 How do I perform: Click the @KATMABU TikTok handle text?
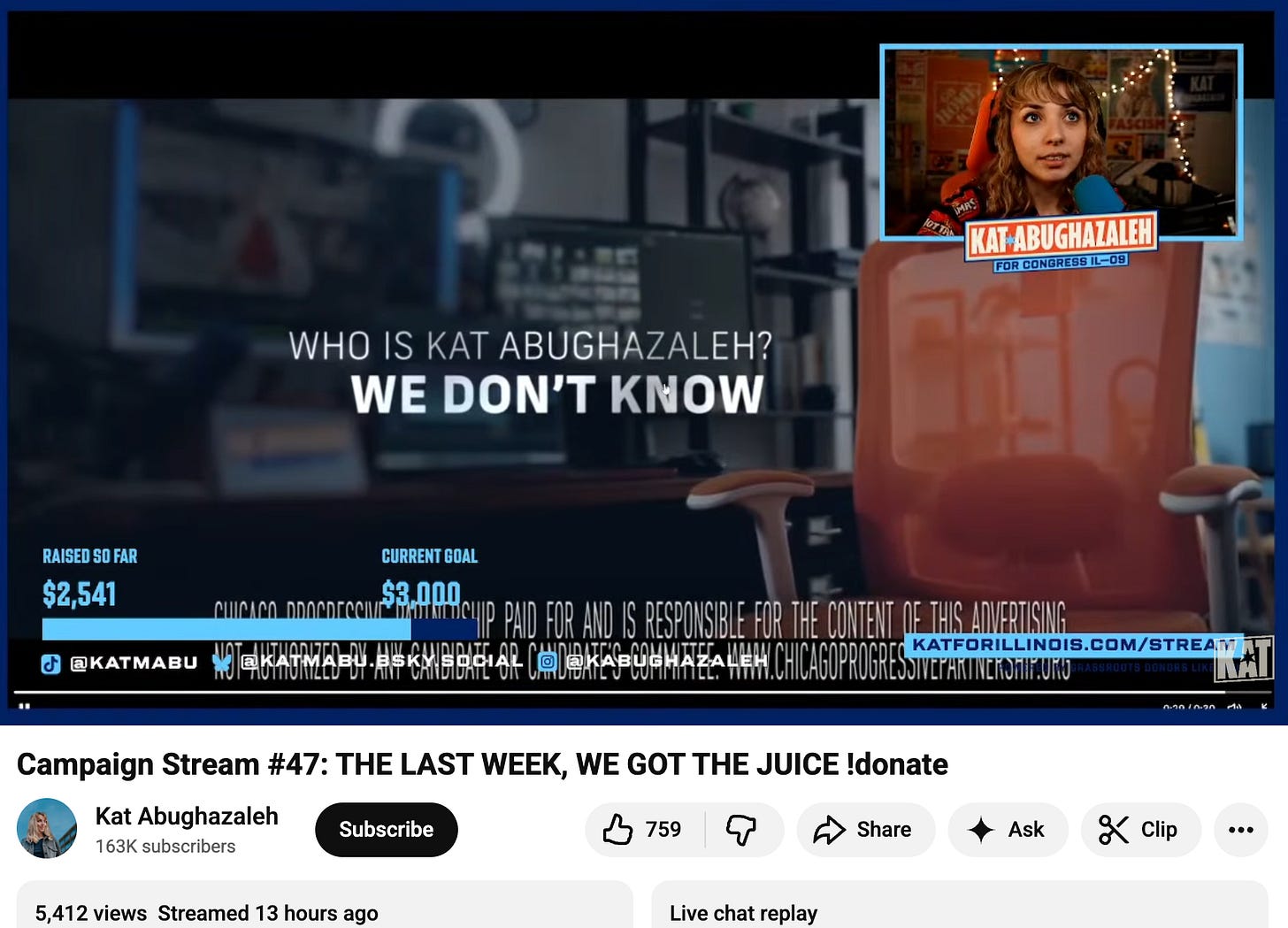point(134,663)
